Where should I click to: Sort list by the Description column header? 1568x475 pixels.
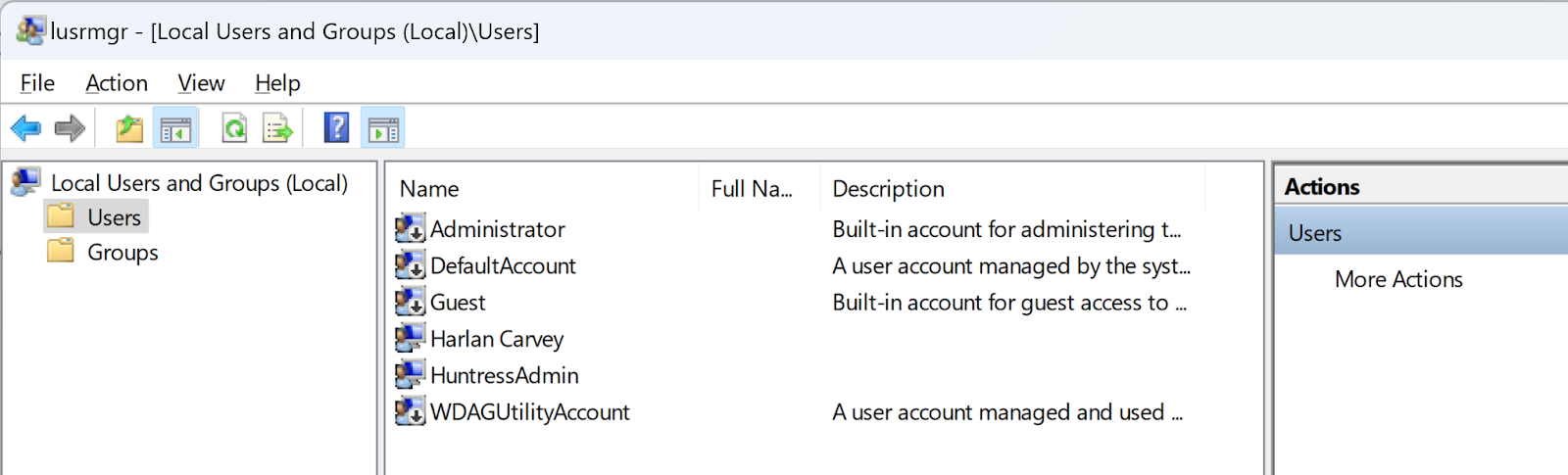click(888, 189)
